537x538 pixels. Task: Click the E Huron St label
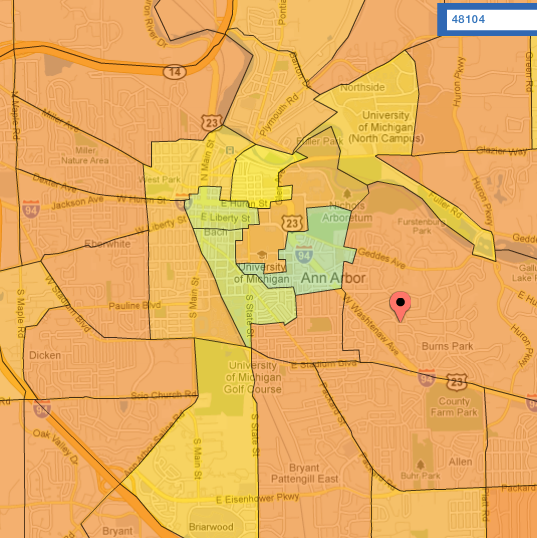pyautogui.click(x=244, y=203)
